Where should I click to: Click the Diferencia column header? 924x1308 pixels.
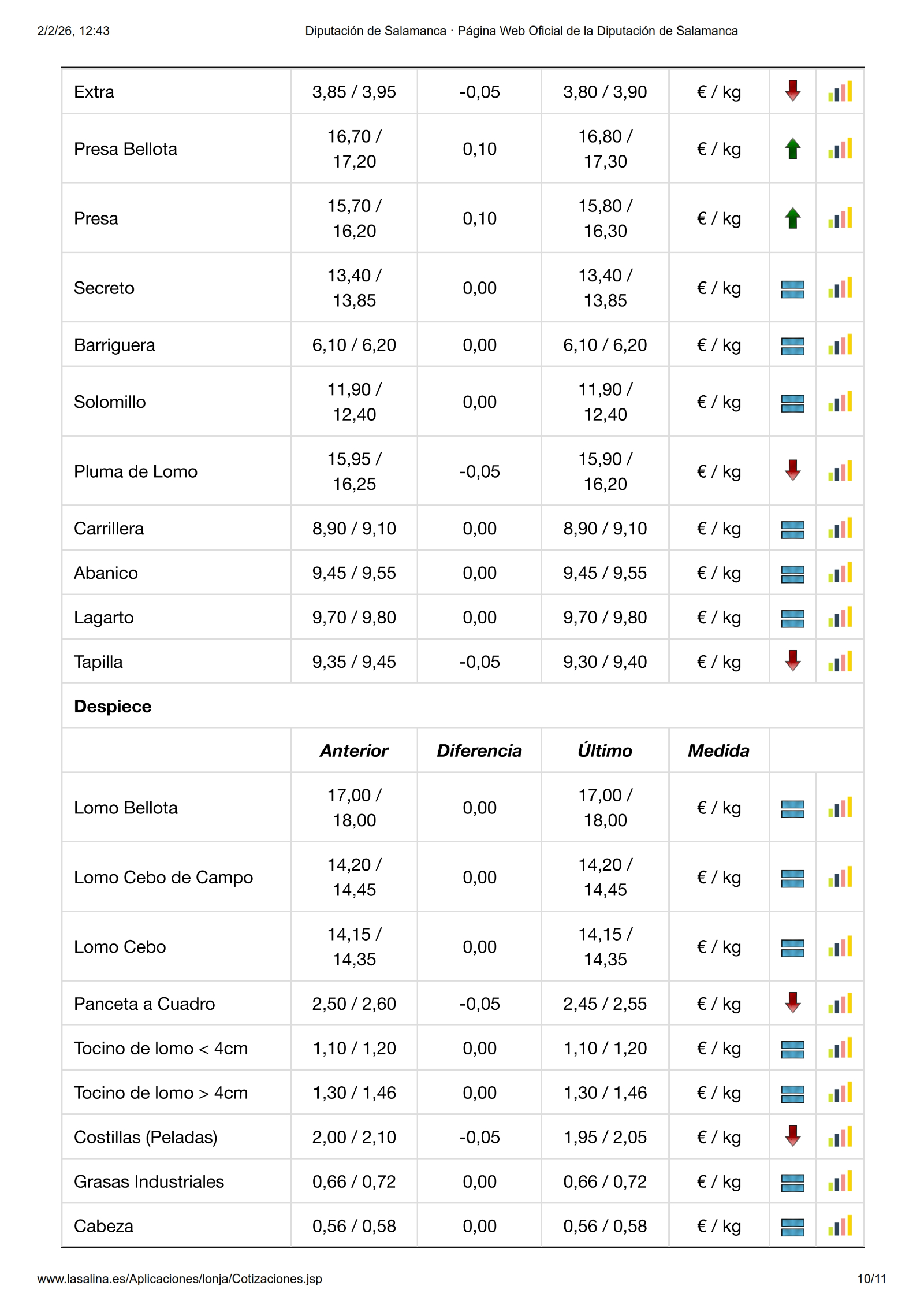click(x=479, y=750)
